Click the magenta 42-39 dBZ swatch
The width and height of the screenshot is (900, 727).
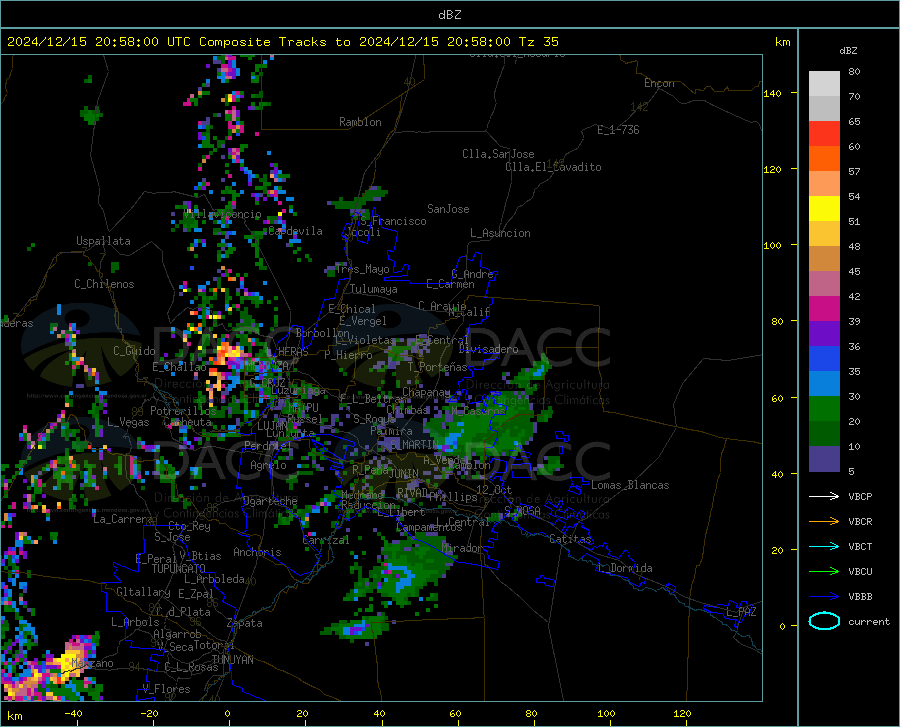pyautogui.click(x=824, y=309)
